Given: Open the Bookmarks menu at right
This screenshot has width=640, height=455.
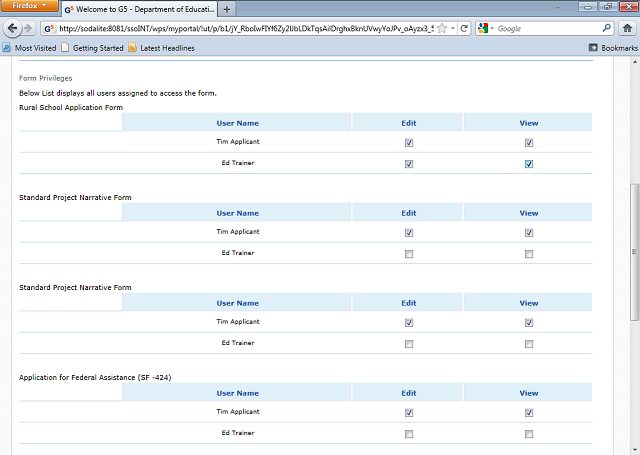Looking at the screenshot, I should [612, 47].
